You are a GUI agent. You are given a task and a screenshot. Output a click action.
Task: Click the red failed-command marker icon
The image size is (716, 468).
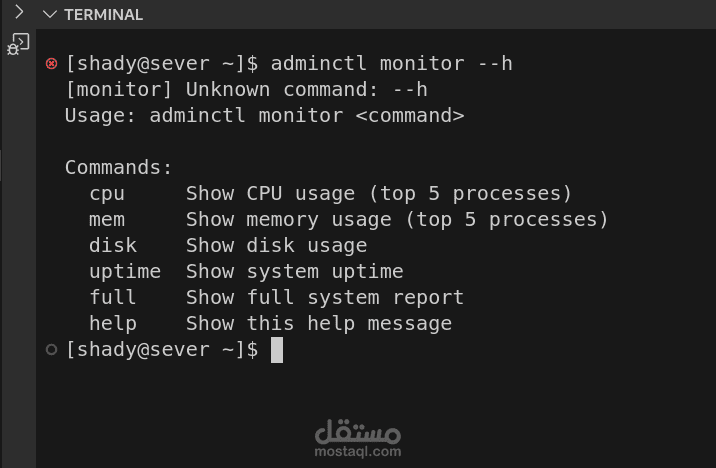click(x=52, y=63)
